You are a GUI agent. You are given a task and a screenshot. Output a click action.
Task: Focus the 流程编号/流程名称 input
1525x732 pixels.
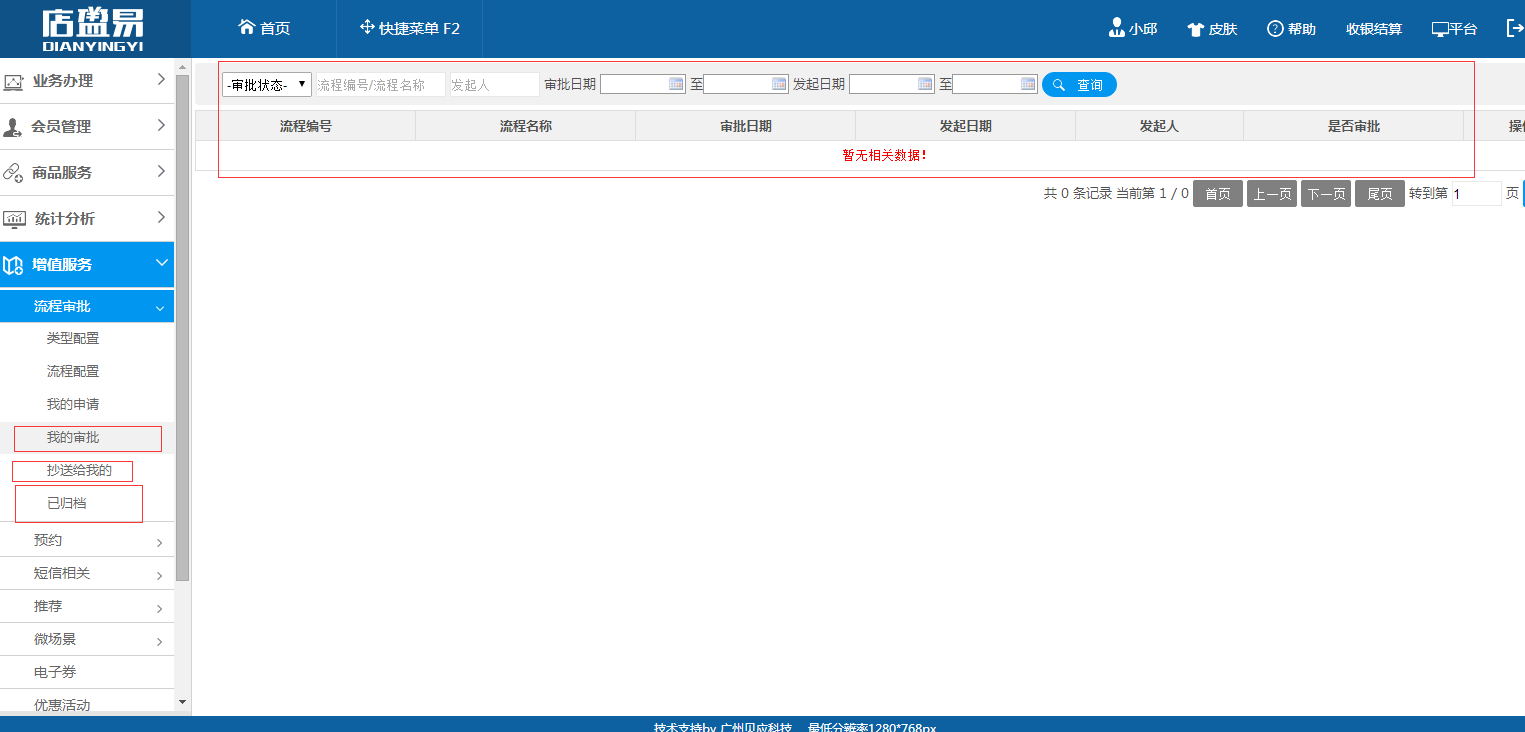pos(380,85)
